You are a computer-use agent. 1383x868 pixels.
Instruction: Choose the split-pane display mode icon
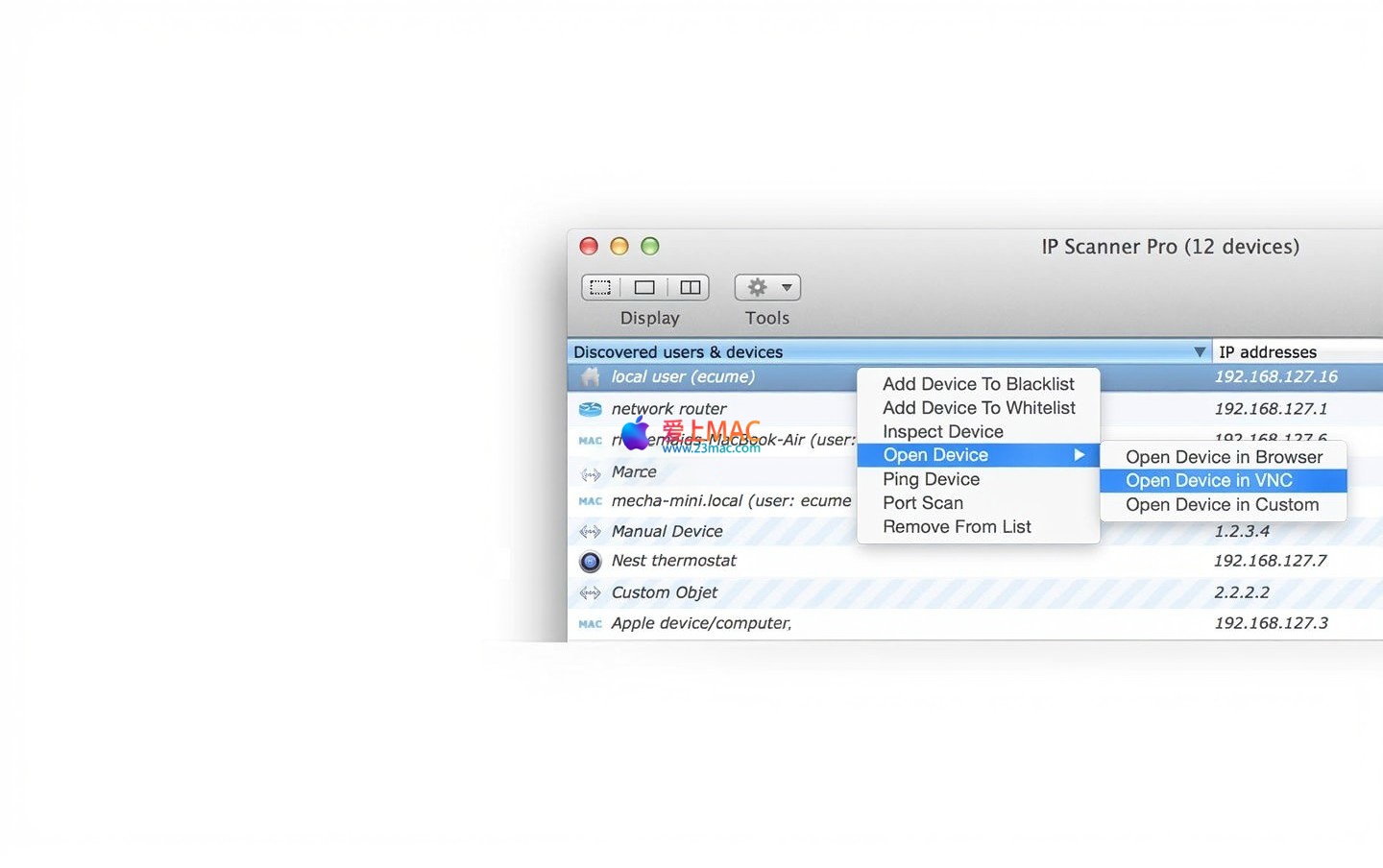690,287
